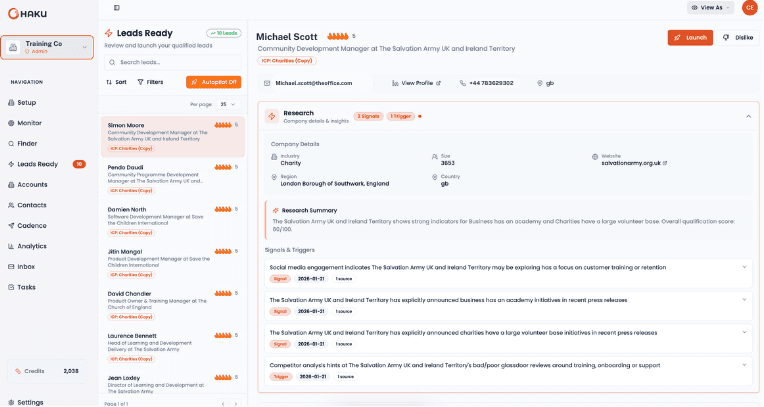
Task: Click 1 source tag on social media signal
Action: tap(344, 279)
